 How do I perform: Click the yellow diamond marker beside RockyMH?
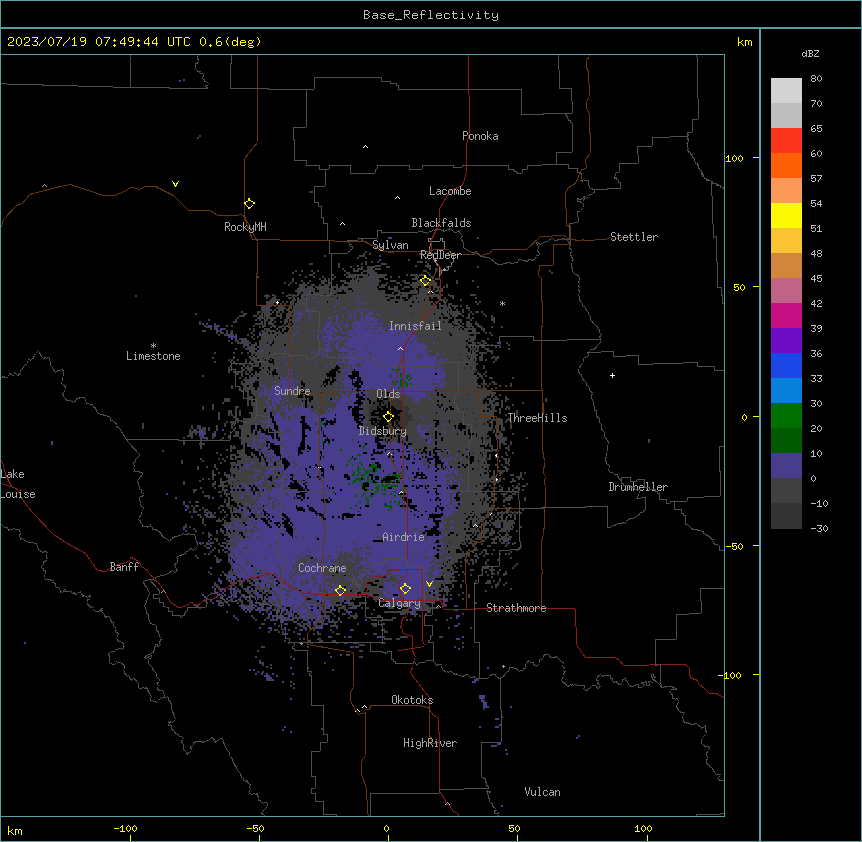[249, 204]
